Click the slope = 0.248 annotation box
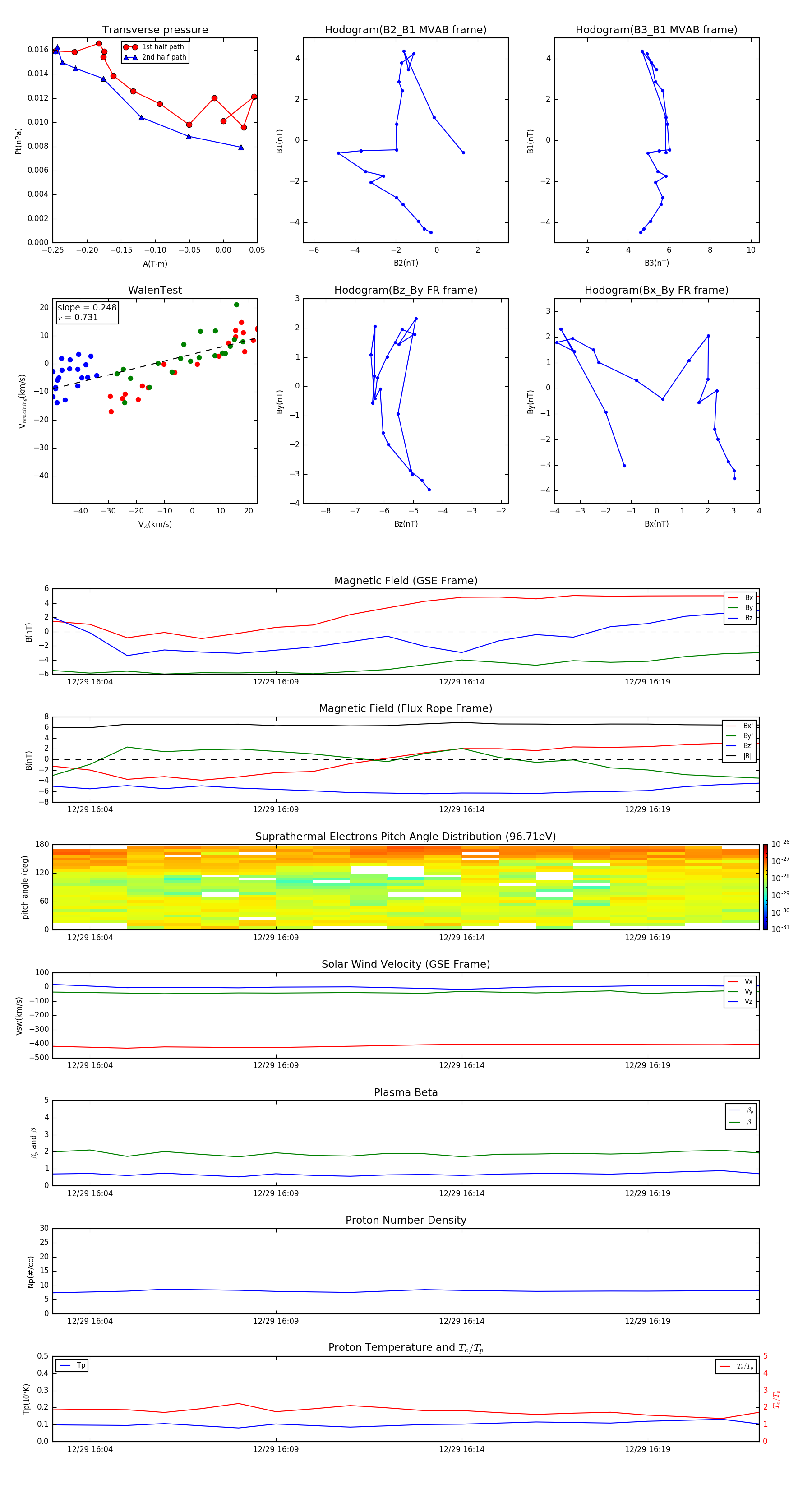This screenshot has width=812, height=1489. tap(87, 312)
